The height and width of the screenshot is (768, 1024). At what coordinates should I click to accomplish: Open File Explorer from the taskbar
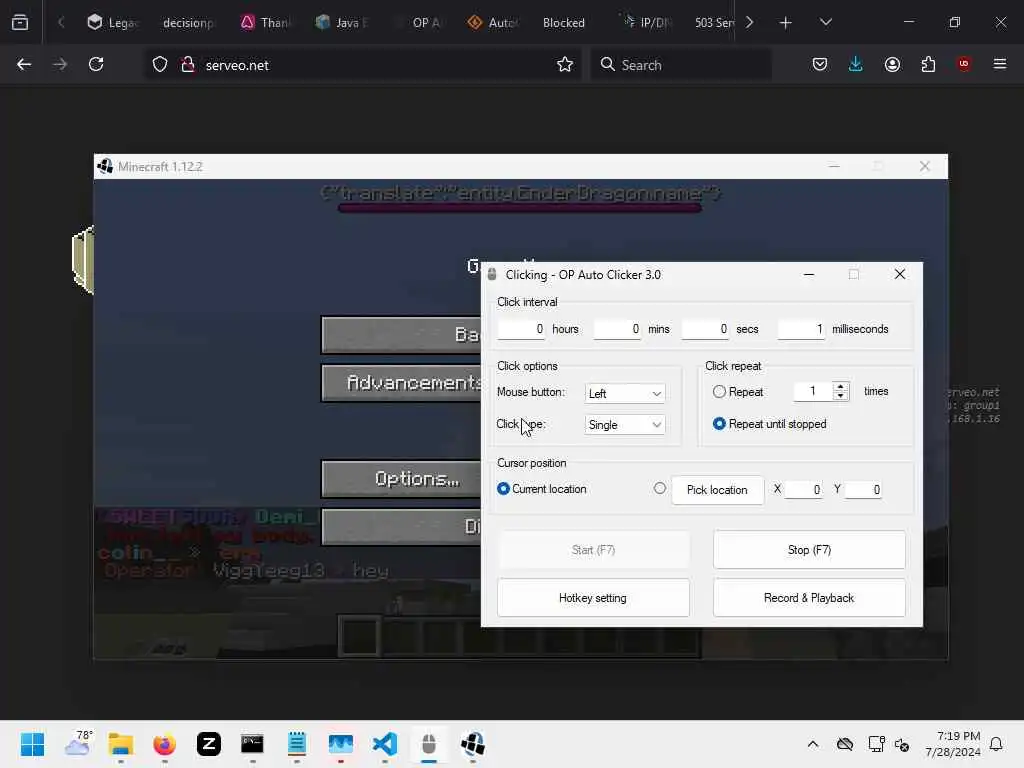(121, 744)
